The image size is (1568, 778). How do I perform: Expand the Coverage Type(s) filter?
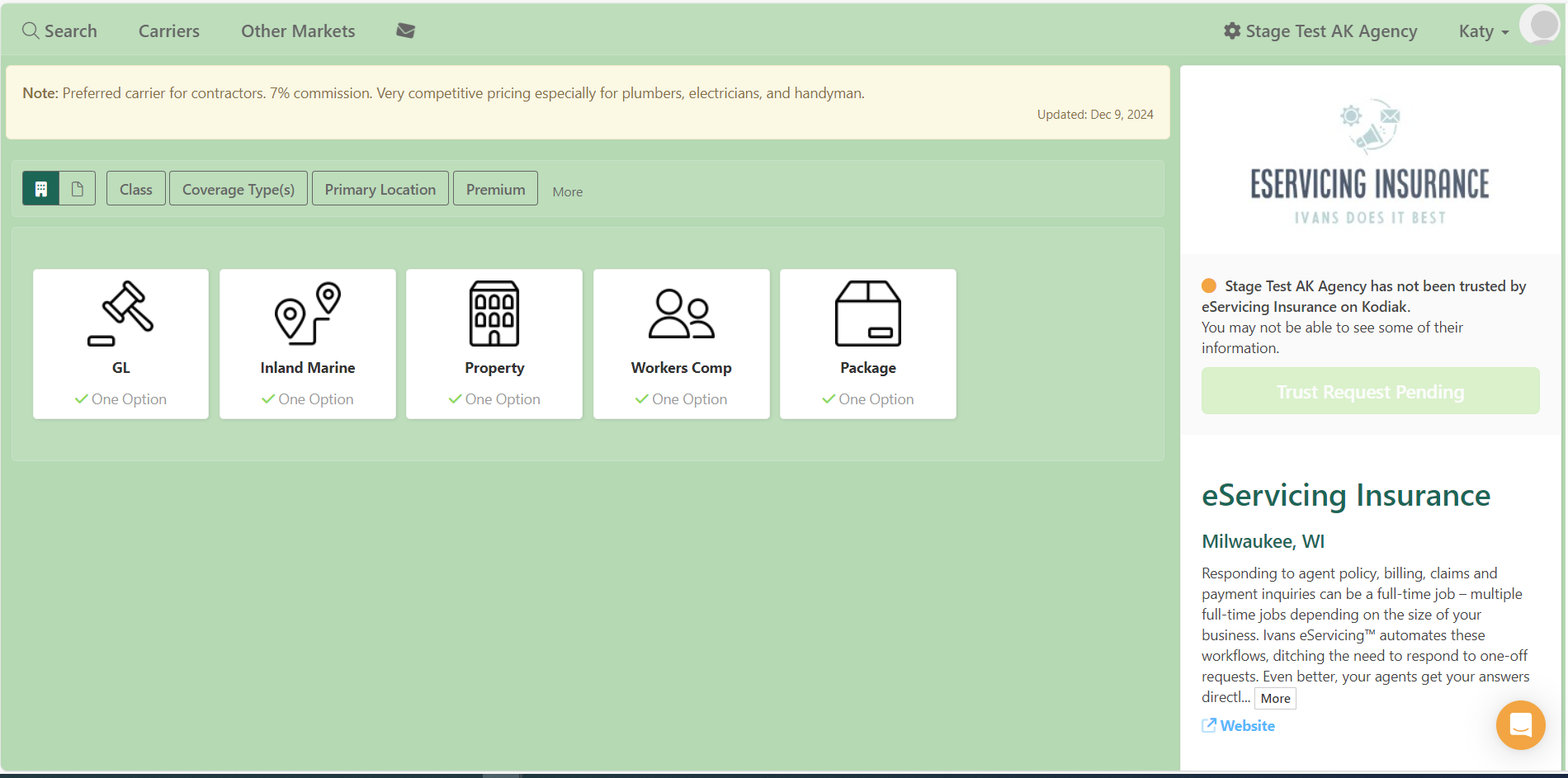[239, 189]
